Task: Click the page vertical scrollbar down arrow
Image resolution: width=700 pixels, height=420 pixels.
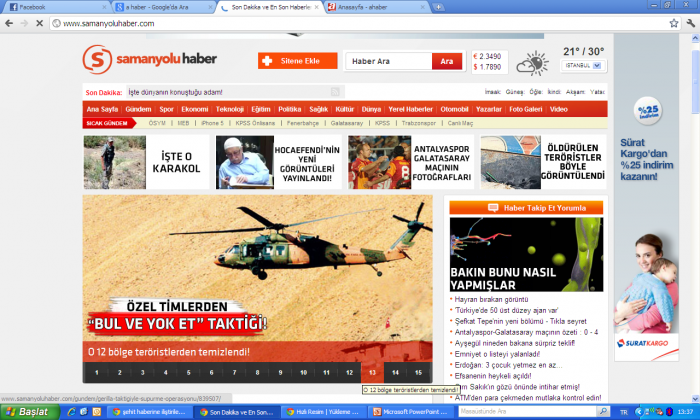Action: click(695, 399)
